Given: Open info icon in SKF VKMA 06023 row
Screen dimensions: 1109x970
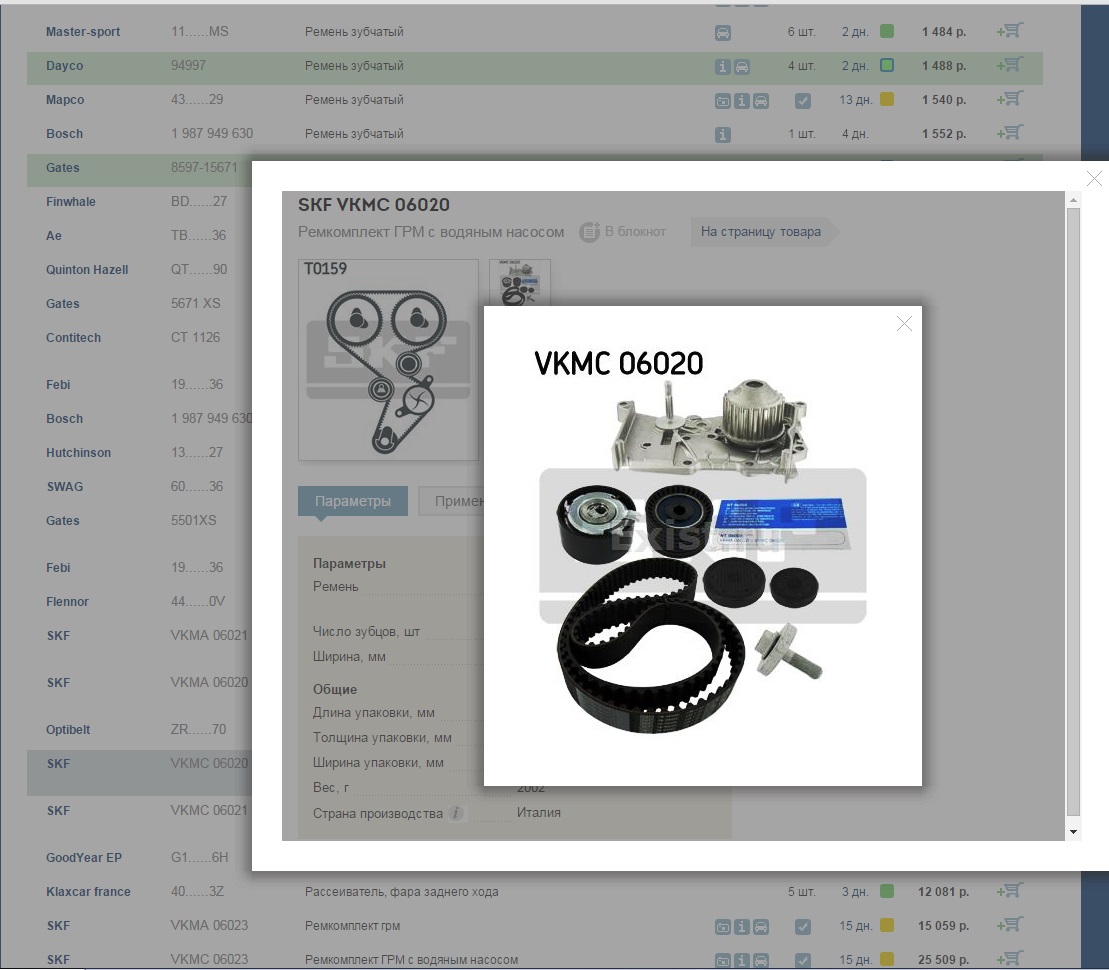Looking at the screenshot, I should 741,926.
